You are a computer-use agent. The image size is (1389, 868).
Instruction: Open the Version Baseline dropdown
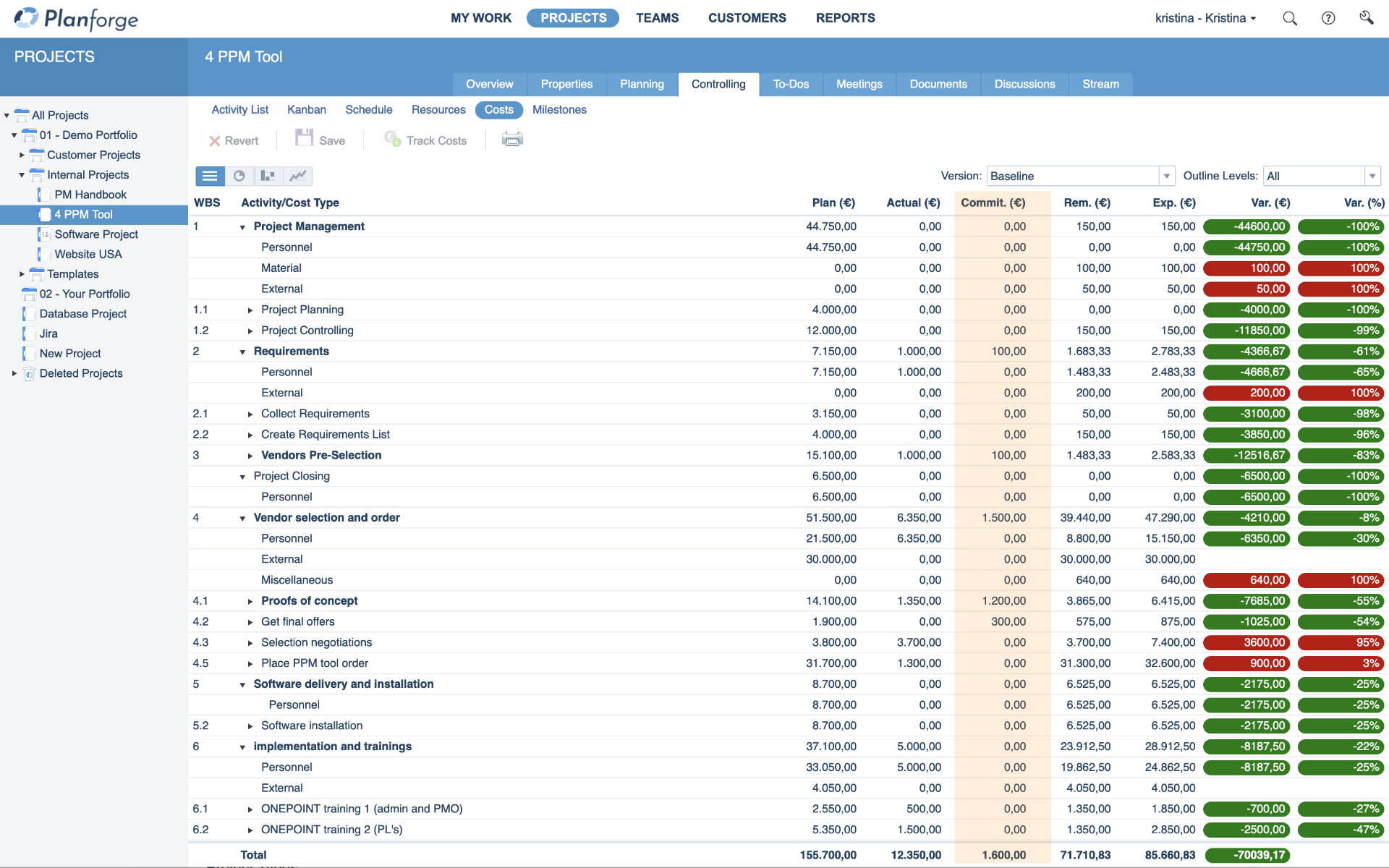1166,176
